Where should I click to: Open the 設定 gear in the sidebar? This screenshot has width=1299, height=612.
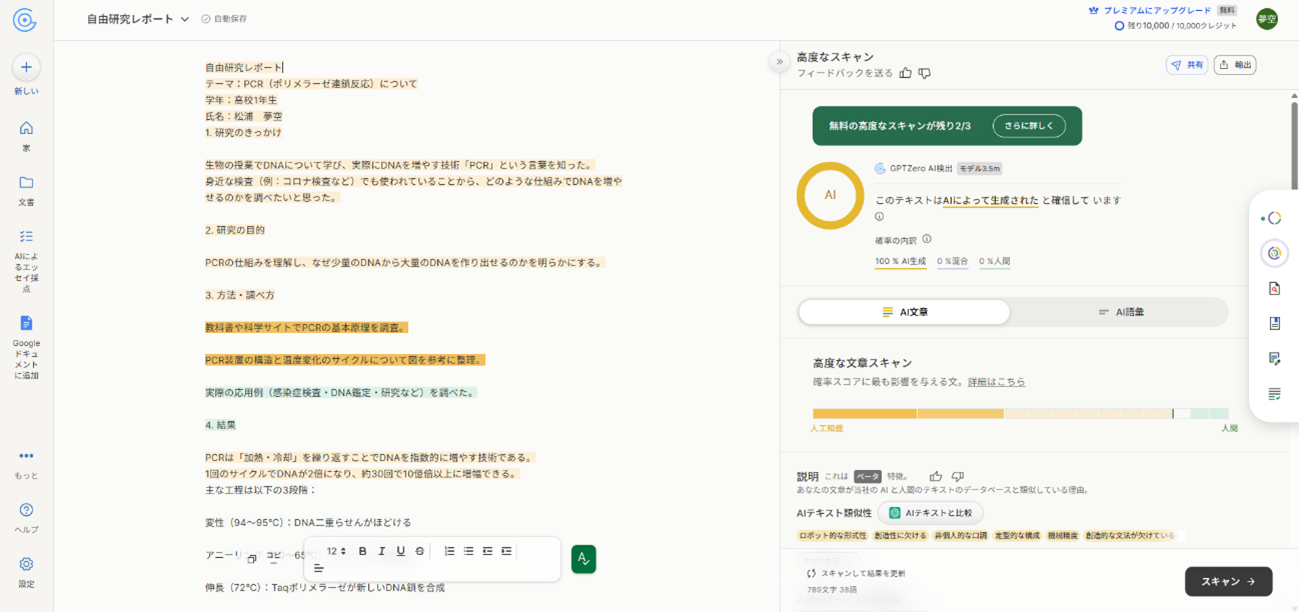(x=26, y=564)
